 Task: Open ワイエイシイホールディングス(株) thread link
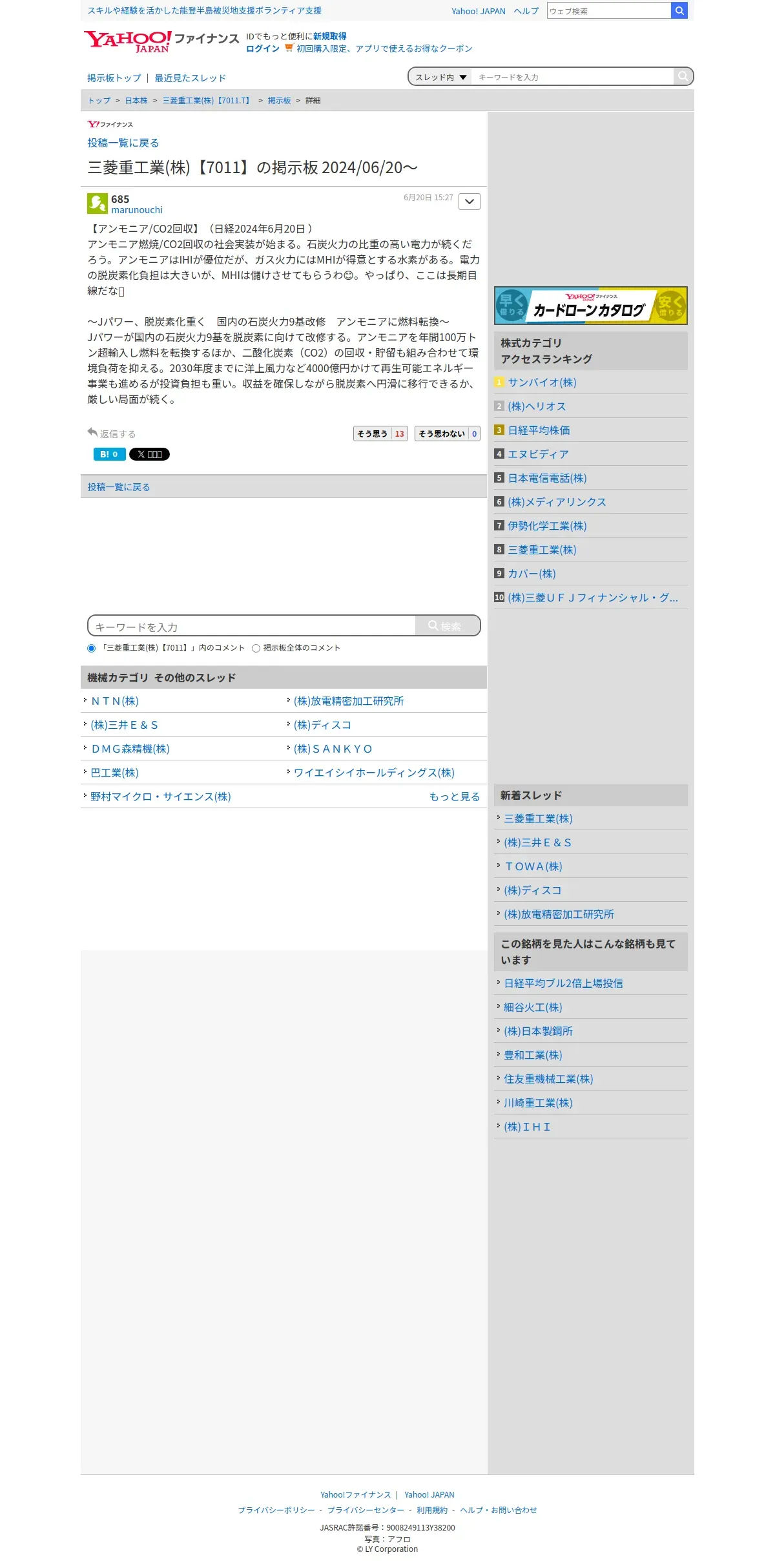(x=374, y=773)
